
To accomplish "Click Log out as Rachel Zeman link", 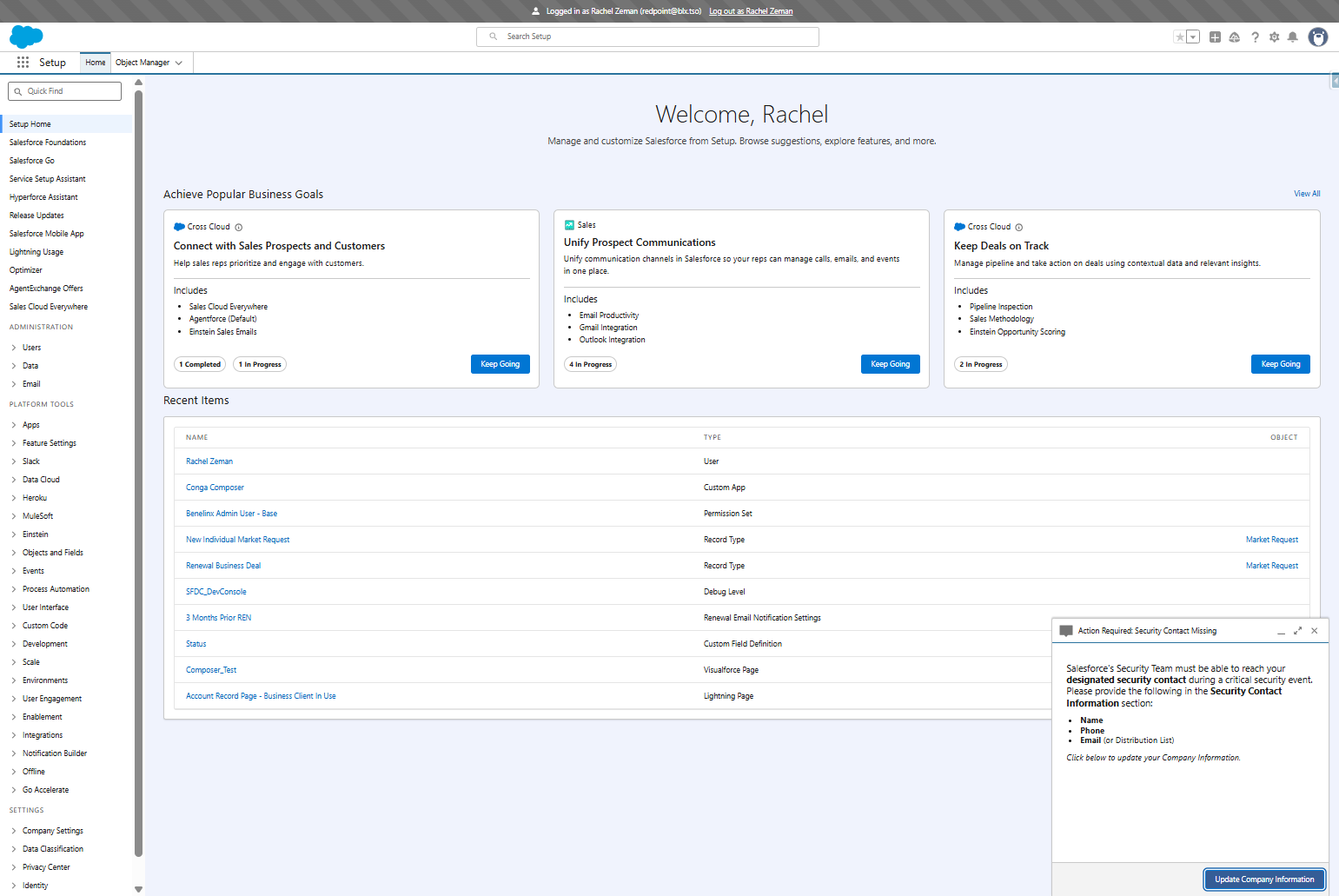I will click(x=751, y=11).
